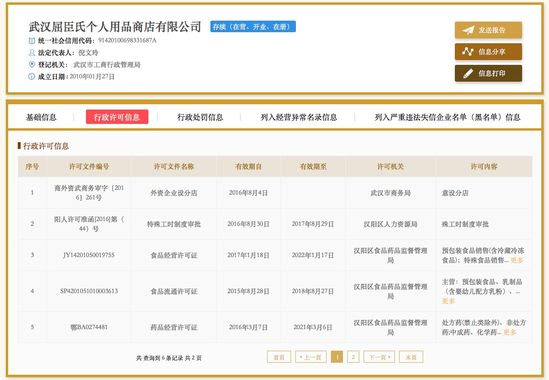Open the 严重违法失信企业名单 blacklist tab
The height and width of the screenshot is (380, 549).
(447, 117)
